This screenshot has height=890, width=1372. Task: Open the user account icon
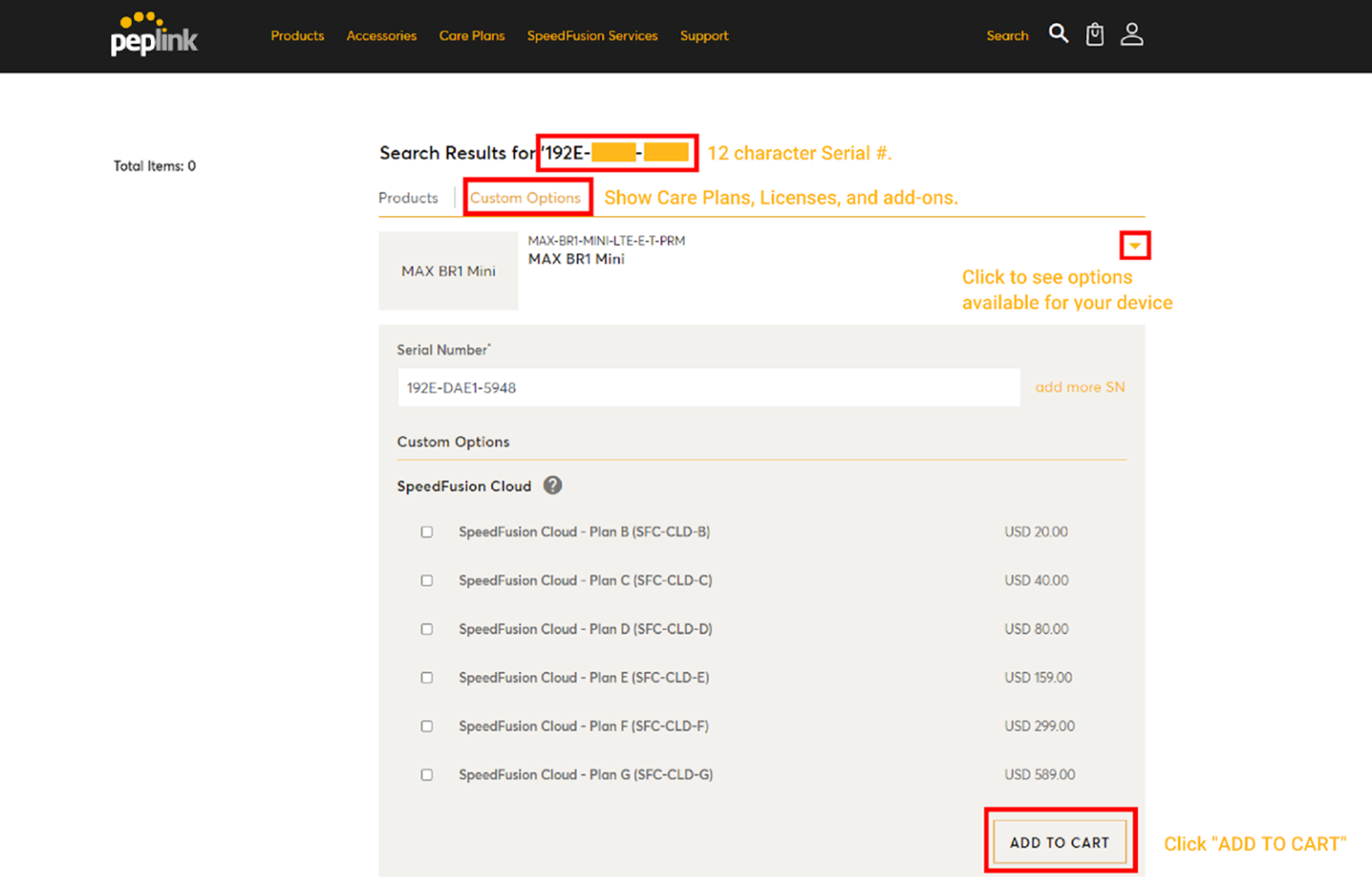(1132, 34)
